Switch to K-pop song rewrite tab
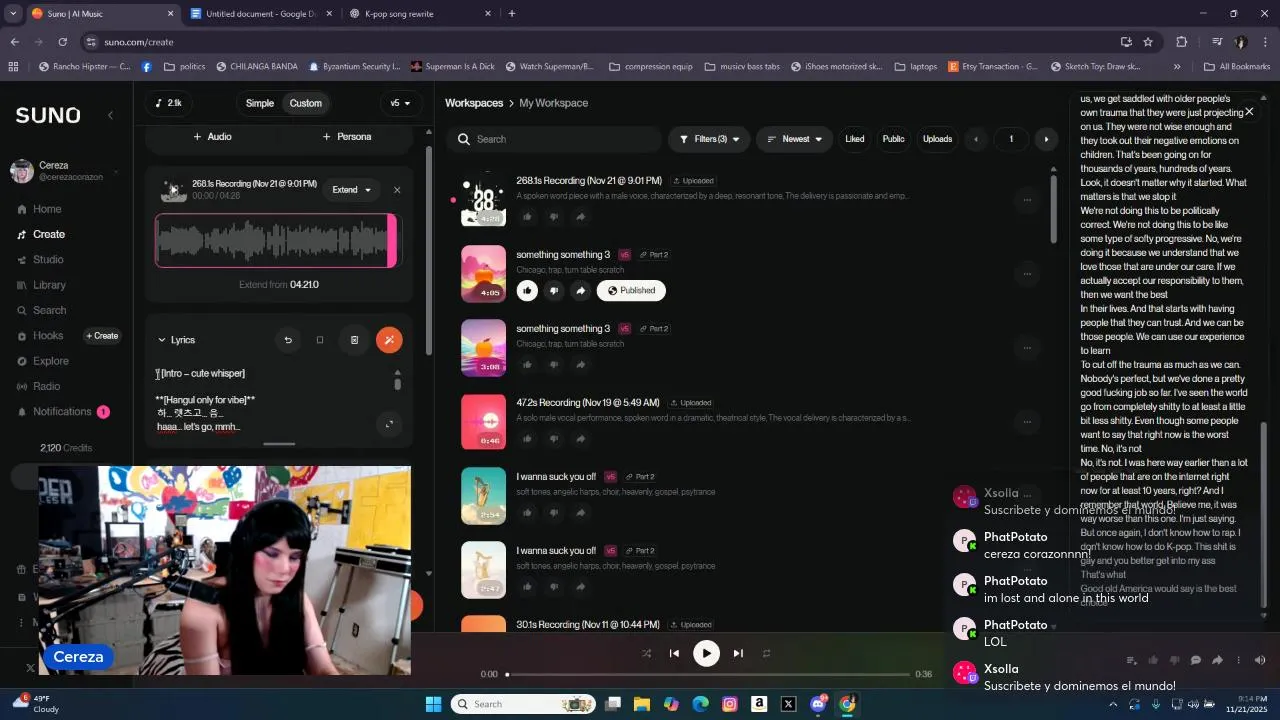This screenshot has height=720, width=1280. pyautogui.click(x=420, y=14)
